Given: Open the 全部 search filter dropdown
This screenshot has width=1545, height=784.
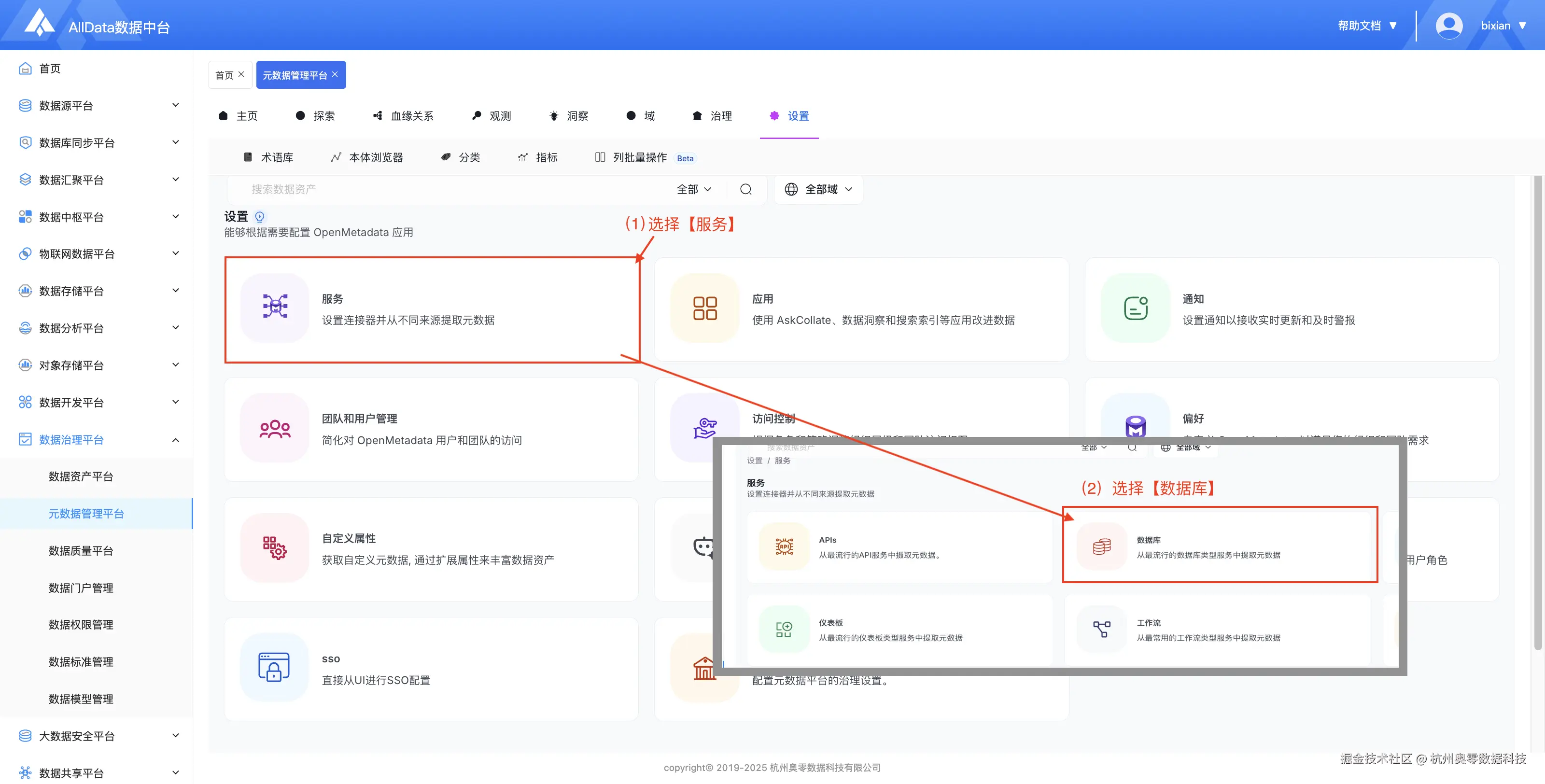Looking at the screenshot, I should (x=693, y=189).
